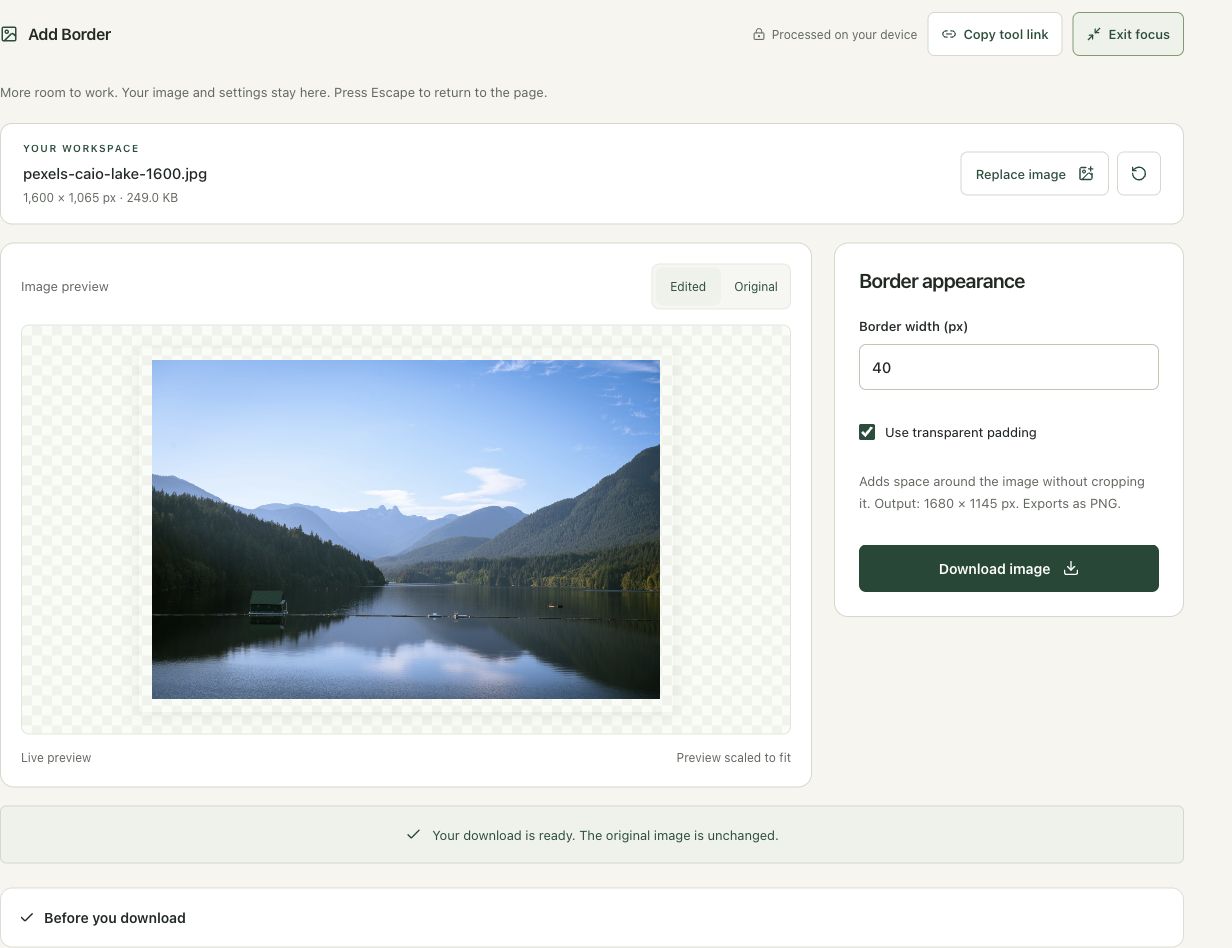Click the collapse arrows icon in Exit focus

(x=1094, y=34)
